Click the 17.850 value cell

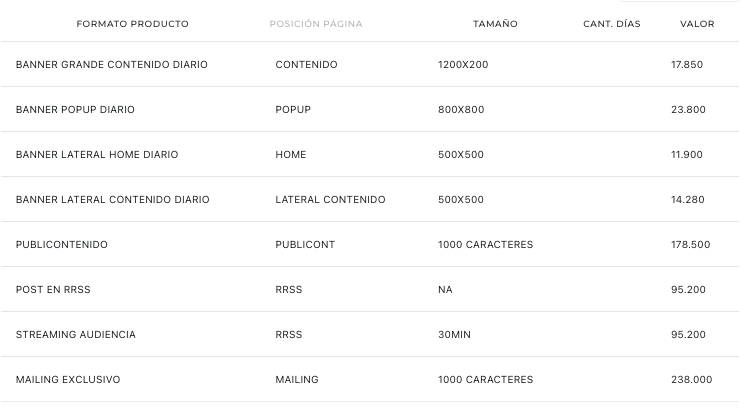click(x=687, y=64)
